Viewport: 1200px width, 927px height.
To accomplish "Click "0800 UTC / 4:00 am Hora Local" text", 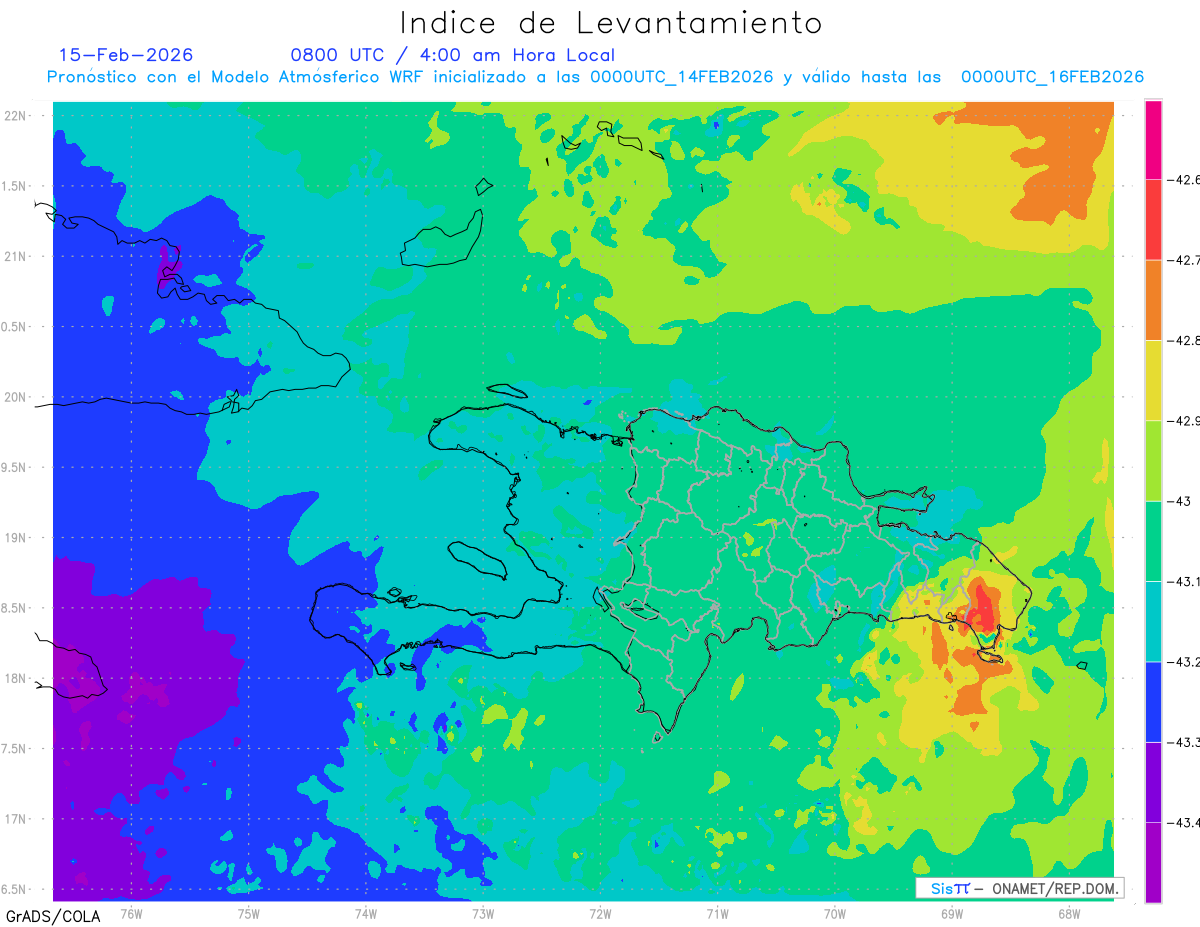I will click(453, 55).
